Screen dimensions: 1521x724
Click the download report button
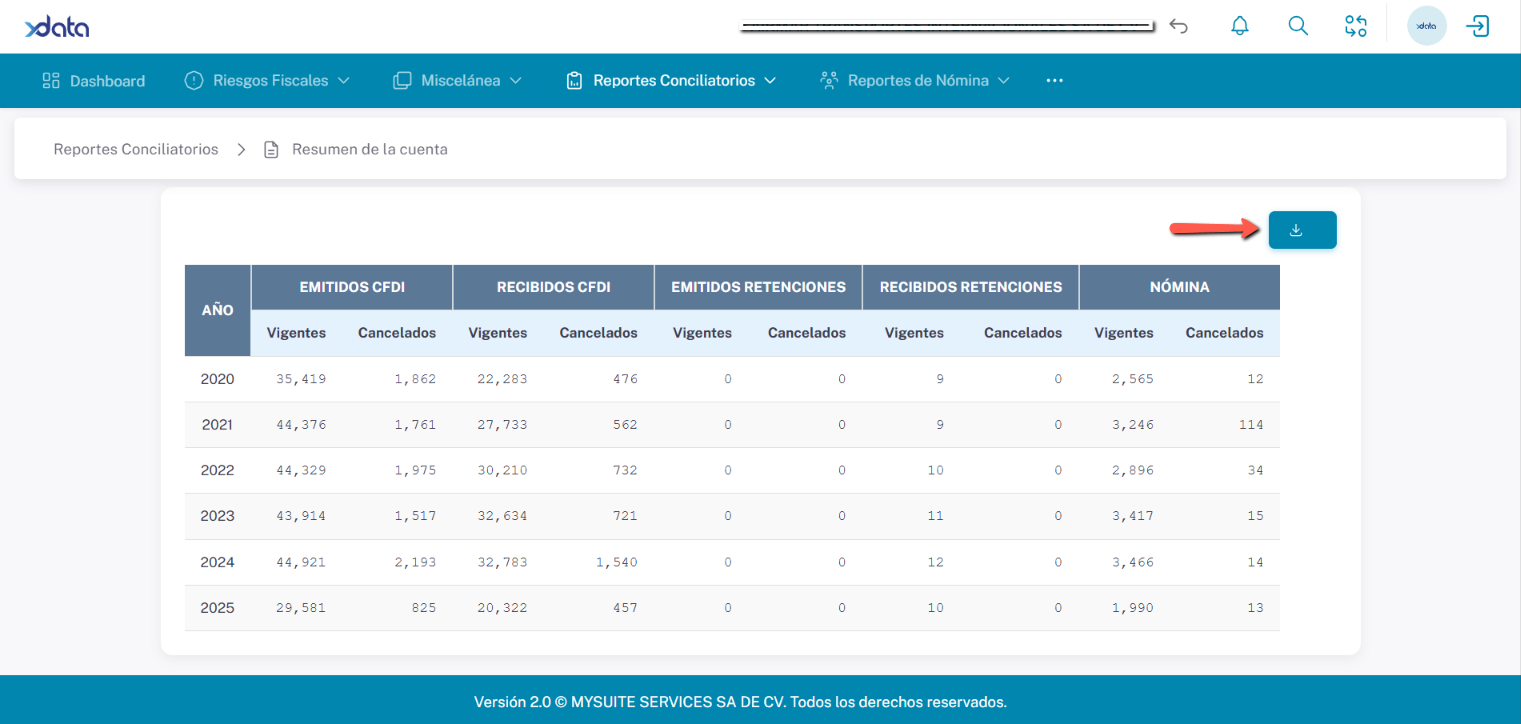[x=1302, y=230]
